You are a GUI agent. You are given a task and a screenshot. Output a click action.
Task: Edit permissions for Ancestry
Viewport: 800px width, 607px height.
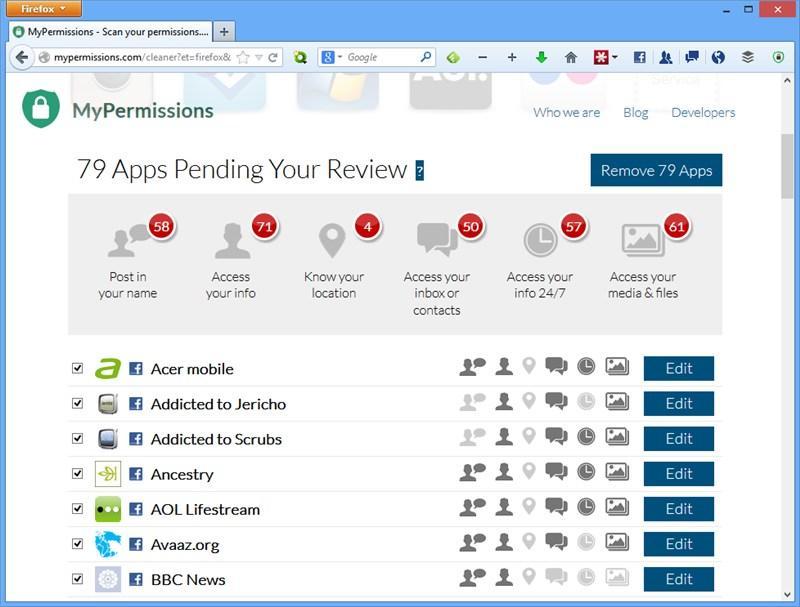679,474
